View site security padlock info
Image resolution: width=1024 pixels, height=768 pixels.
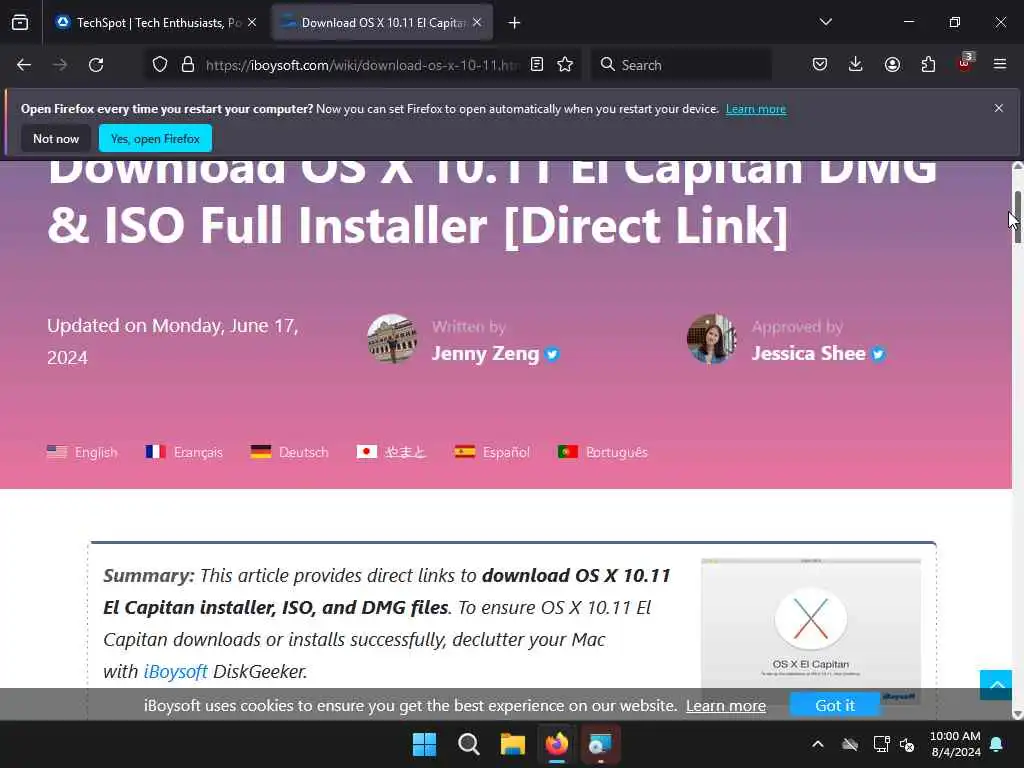(188, 65)
